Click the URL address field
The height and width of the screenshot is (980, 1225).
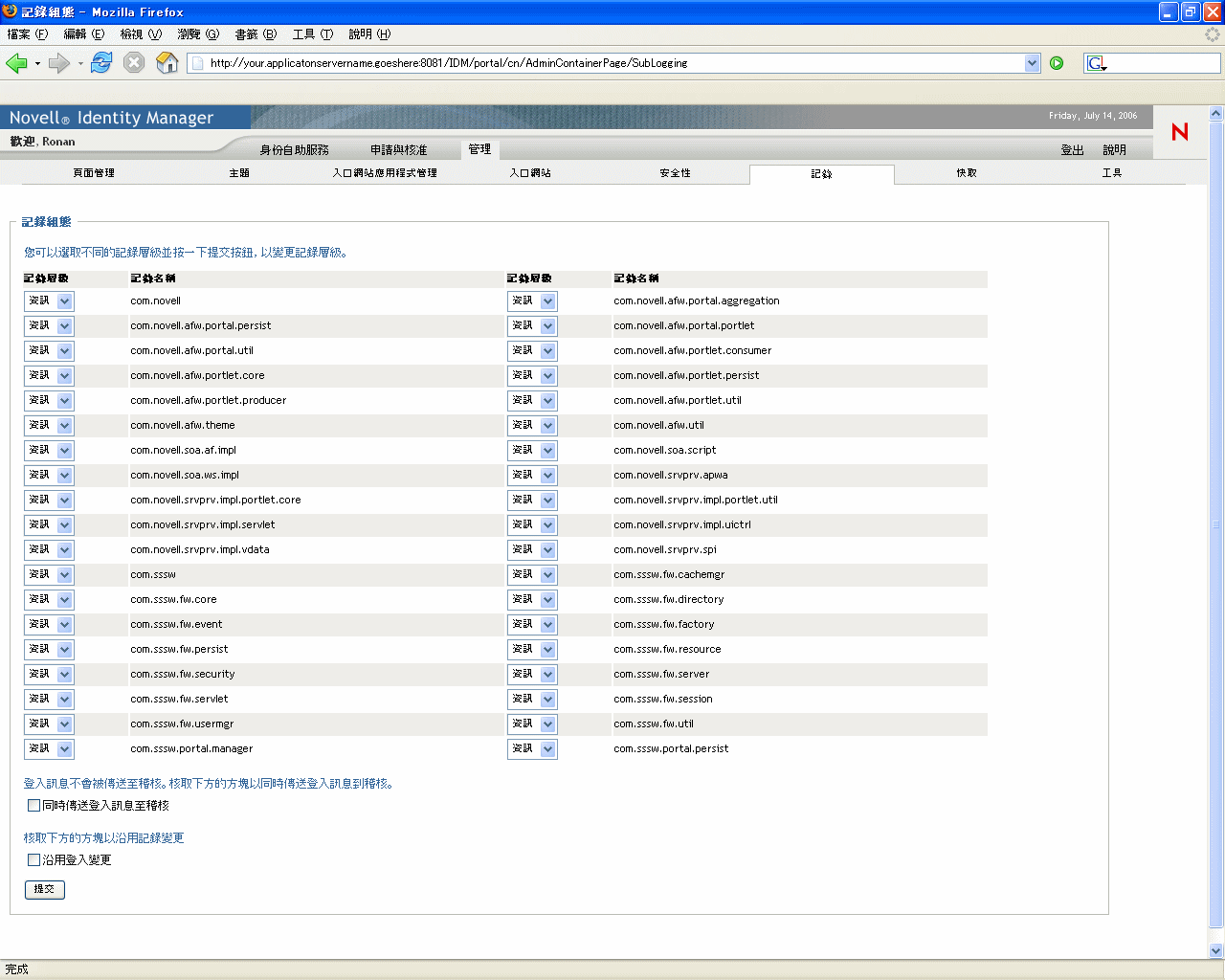point(615,63)
